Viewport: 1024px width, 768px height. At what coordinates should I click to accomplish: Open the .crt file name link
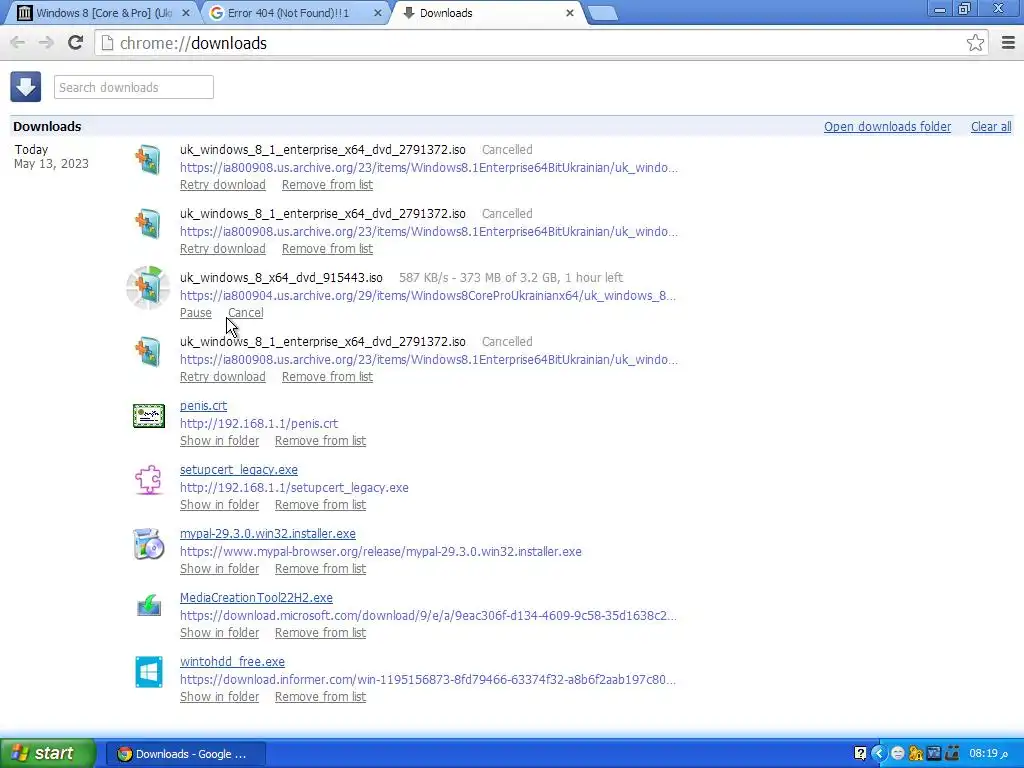[203, 406]
